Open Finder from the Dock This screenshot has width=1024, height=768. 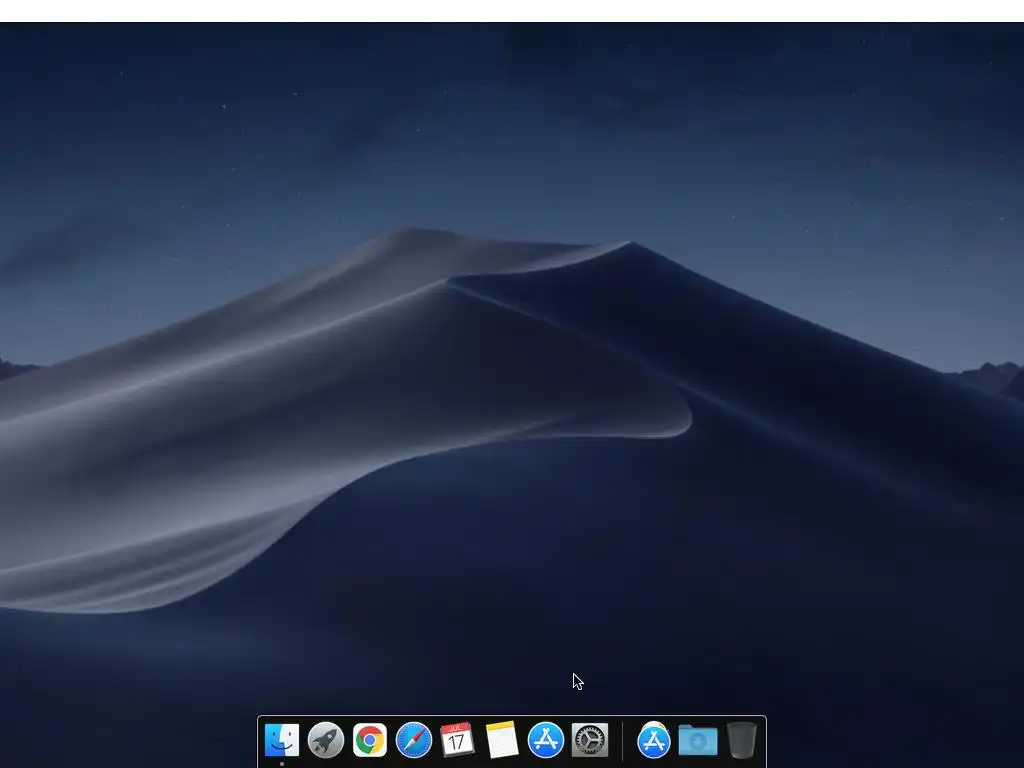coord(281,740)
